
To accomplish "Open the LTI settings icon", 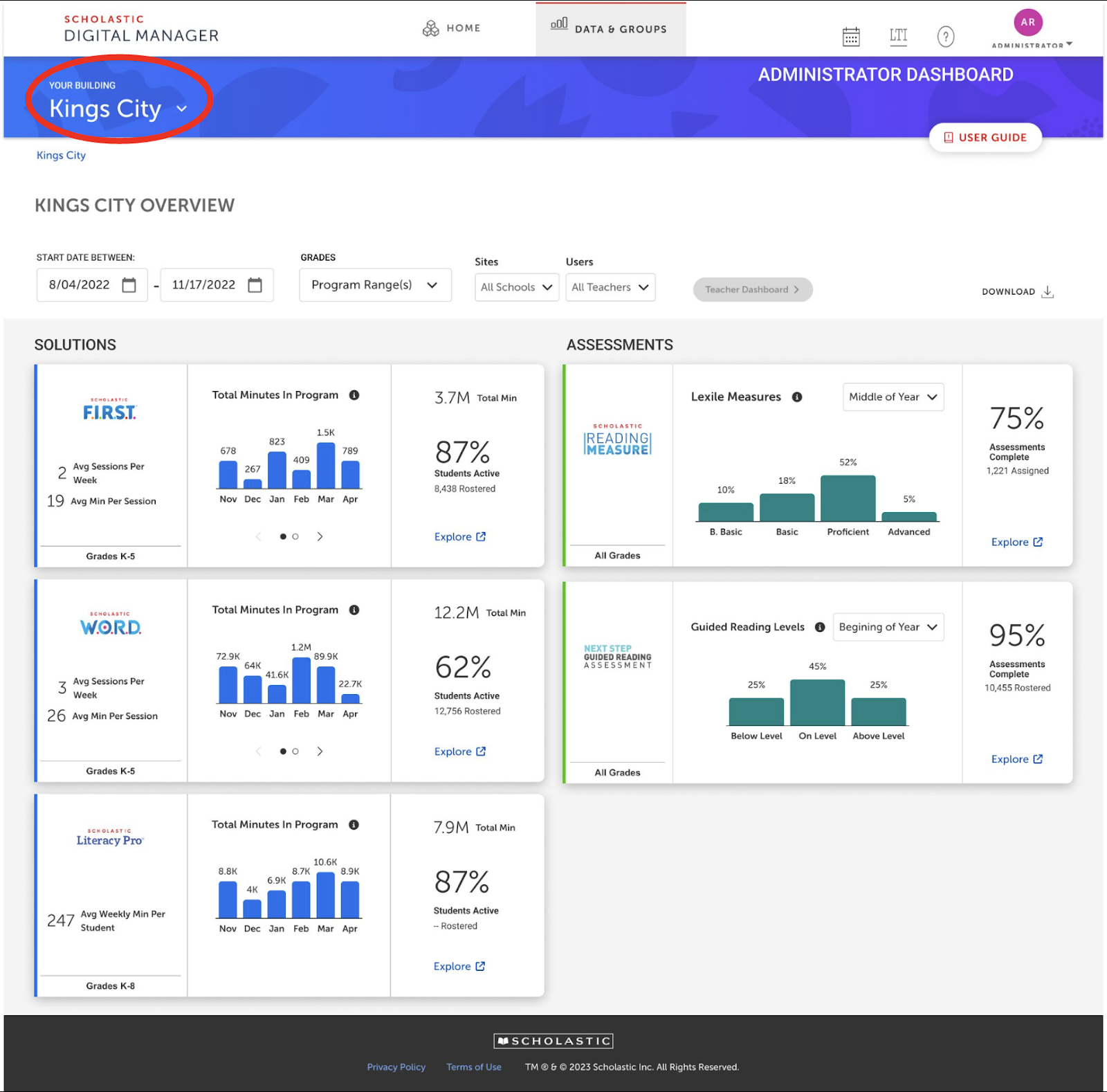I will pyautogui.click(x=898, y=36).
